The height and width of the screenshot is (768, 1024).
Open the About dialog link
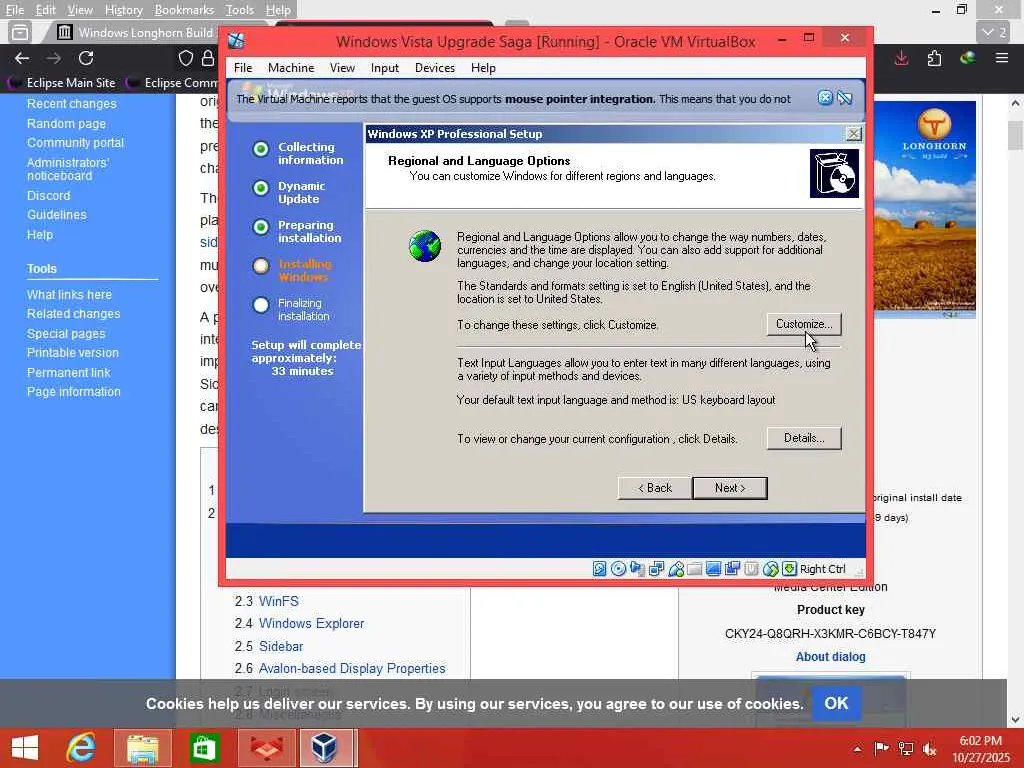[831, 657]
